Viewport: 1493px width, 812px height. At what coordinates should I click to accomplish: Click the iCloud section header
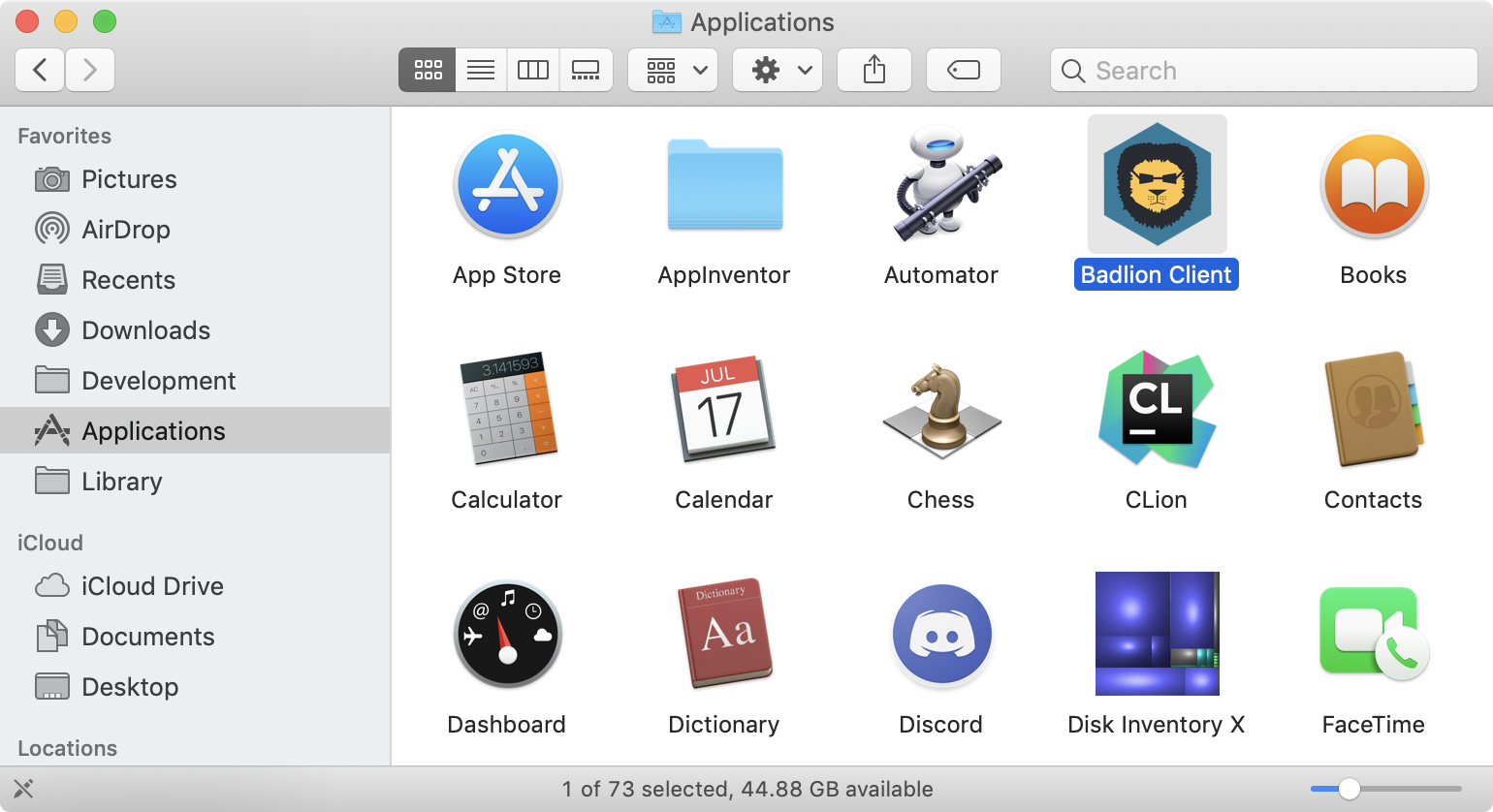(50, 543)
